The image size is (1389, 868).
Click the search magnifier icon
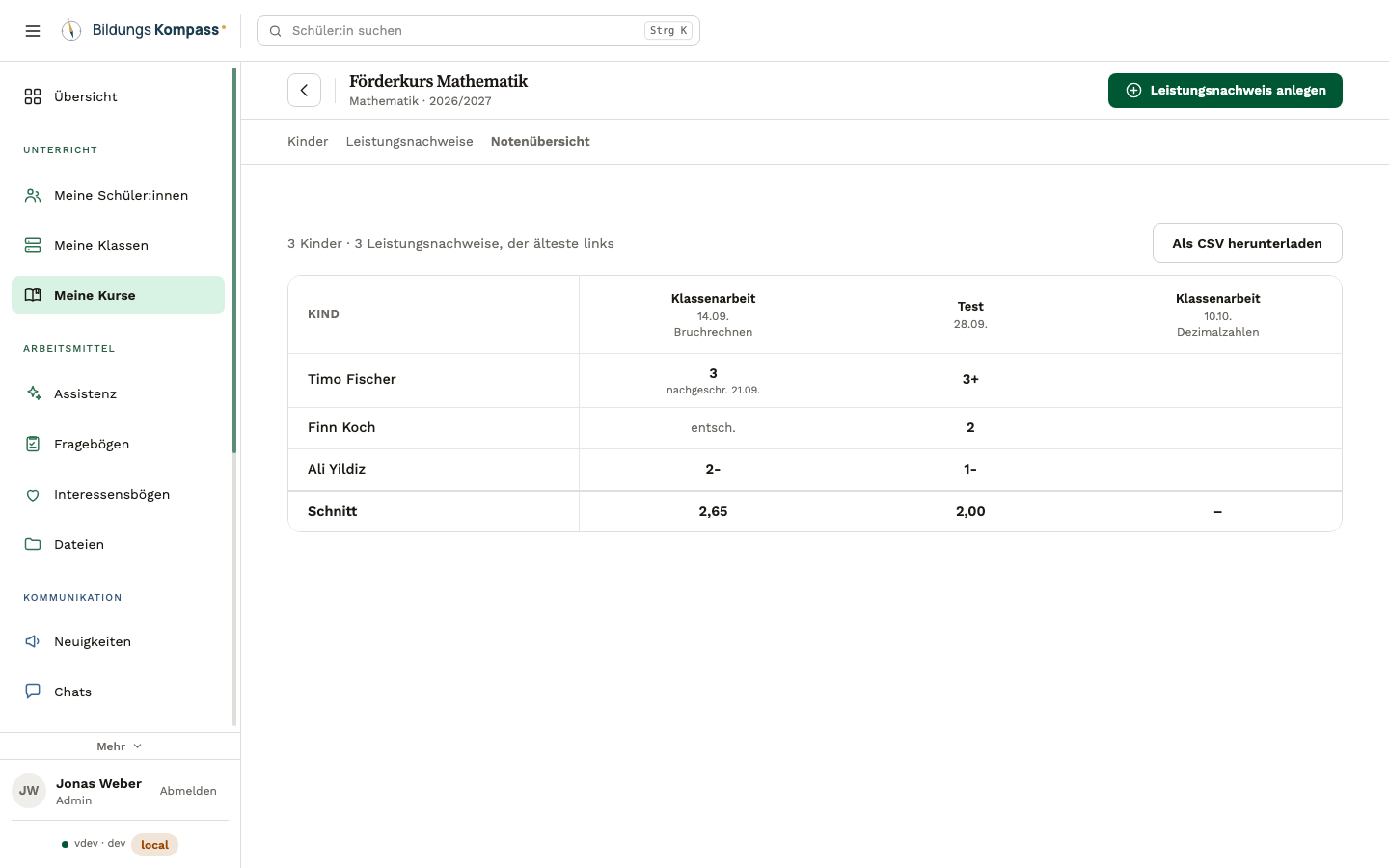point(275,31)
